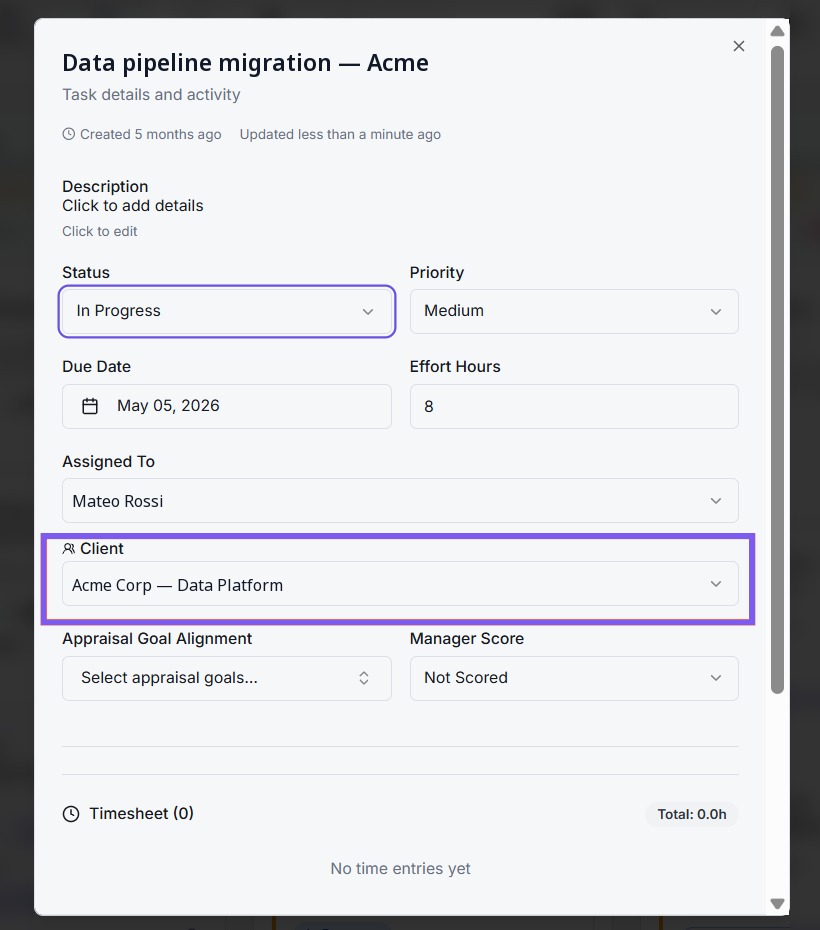
Task: Click the scrollbar down arrow
Action: (777, 903)
